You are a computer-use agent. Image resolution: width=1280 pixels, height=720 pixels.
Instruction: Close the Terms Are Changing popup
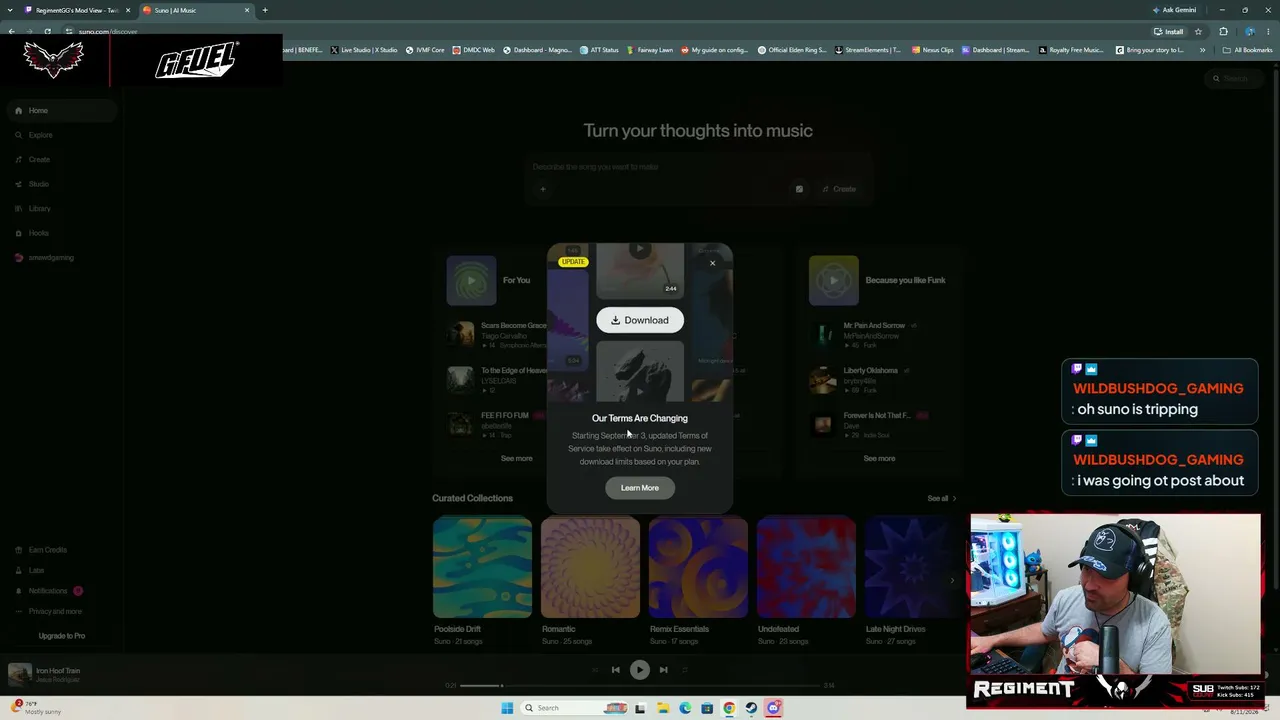[x=712, y=263]
